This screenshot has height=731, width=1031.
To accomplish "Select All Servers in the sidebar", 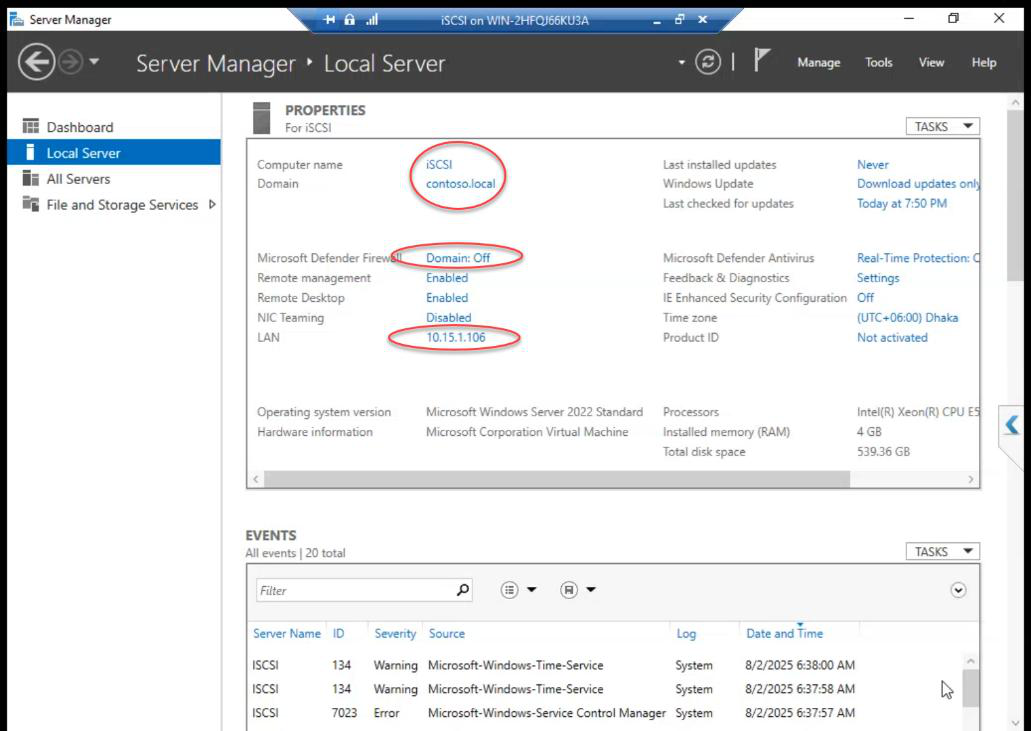I will coord(114,179).
